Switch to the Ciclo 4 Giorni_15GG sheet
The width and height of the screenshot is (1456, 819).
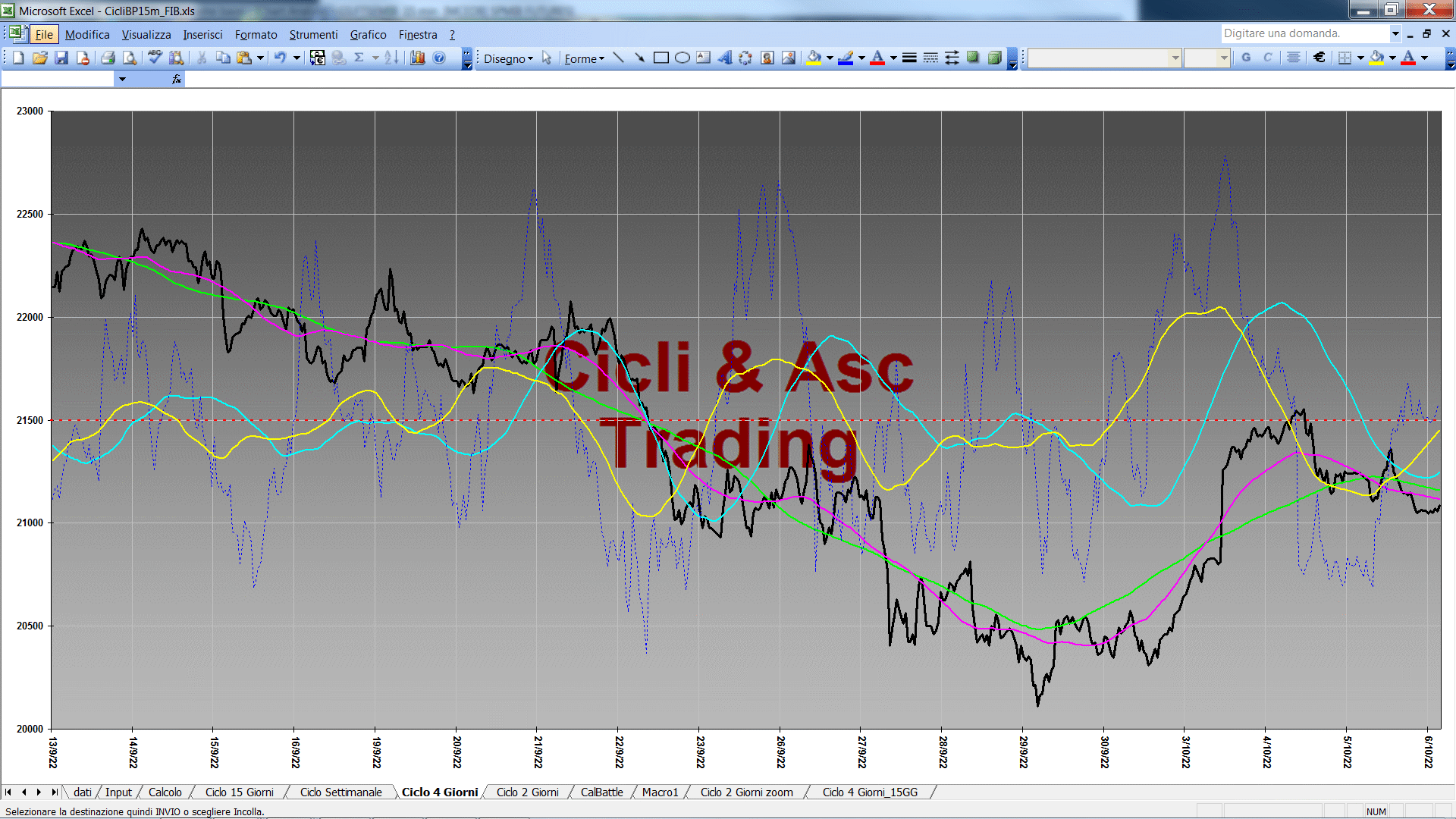(x=870, y=792)
